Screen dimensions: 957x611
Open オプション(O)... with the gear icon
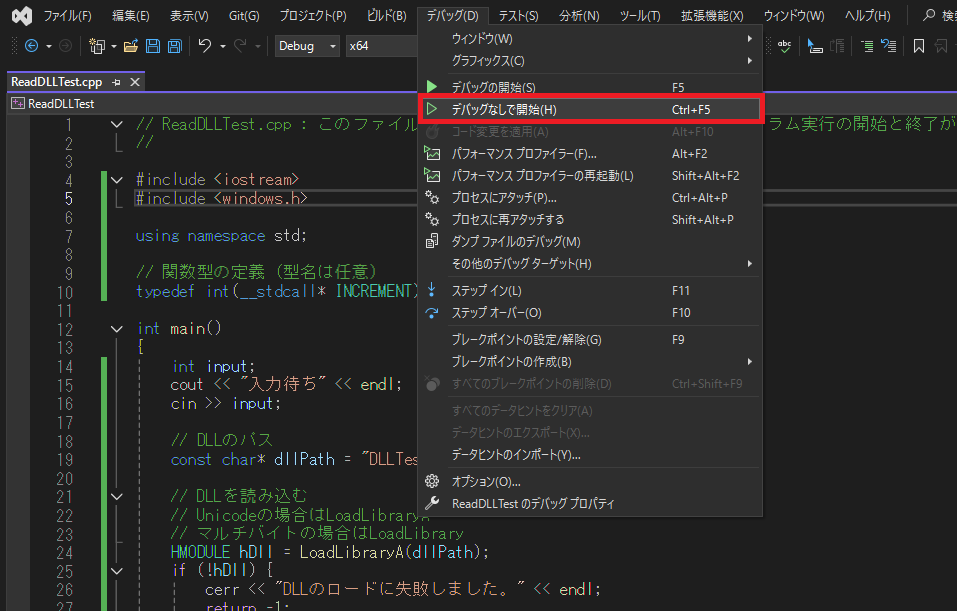[x=590, y=481]
